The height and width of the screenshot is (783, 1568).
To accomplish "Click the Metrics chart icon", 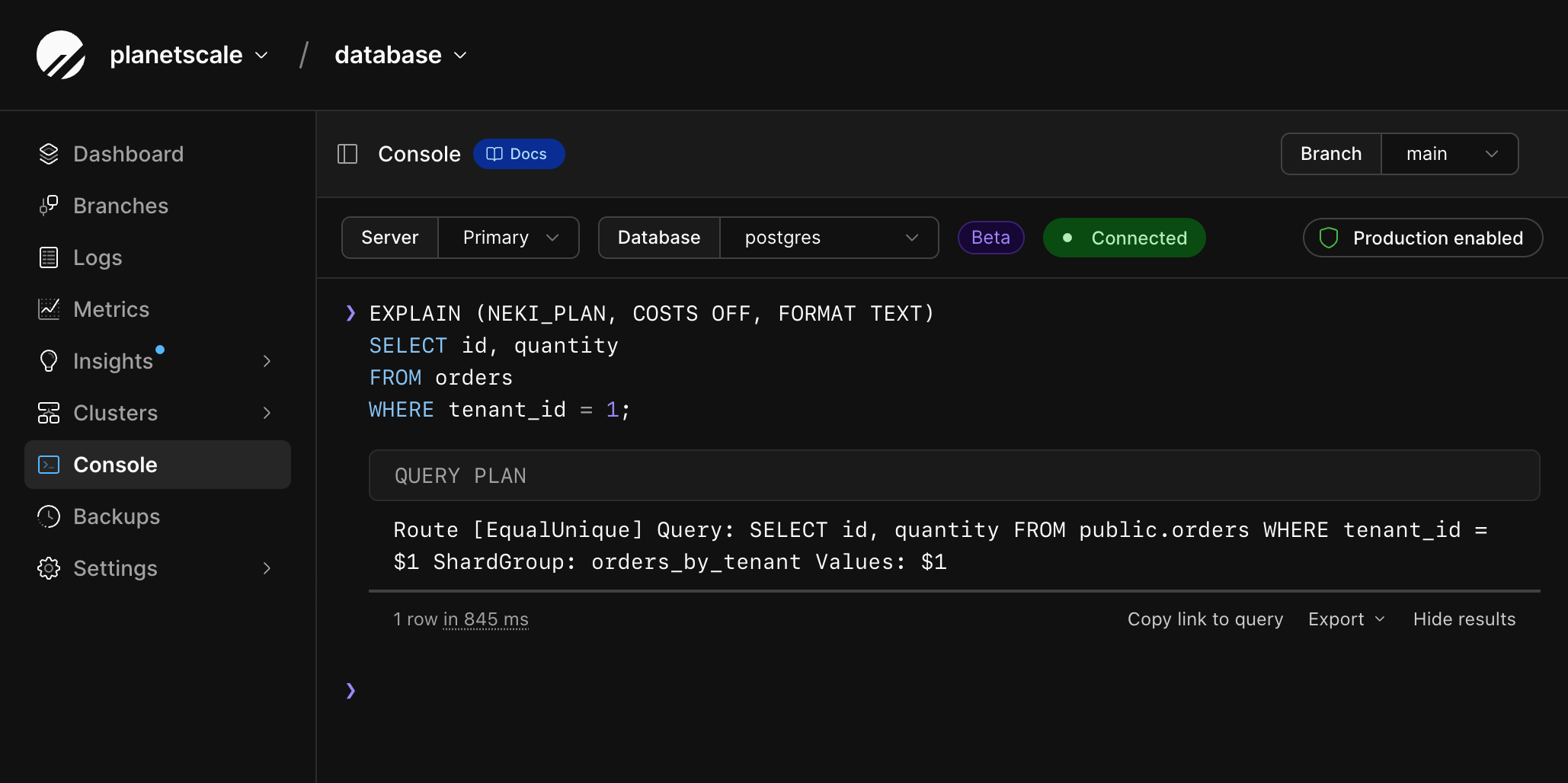I will [49, 309].
